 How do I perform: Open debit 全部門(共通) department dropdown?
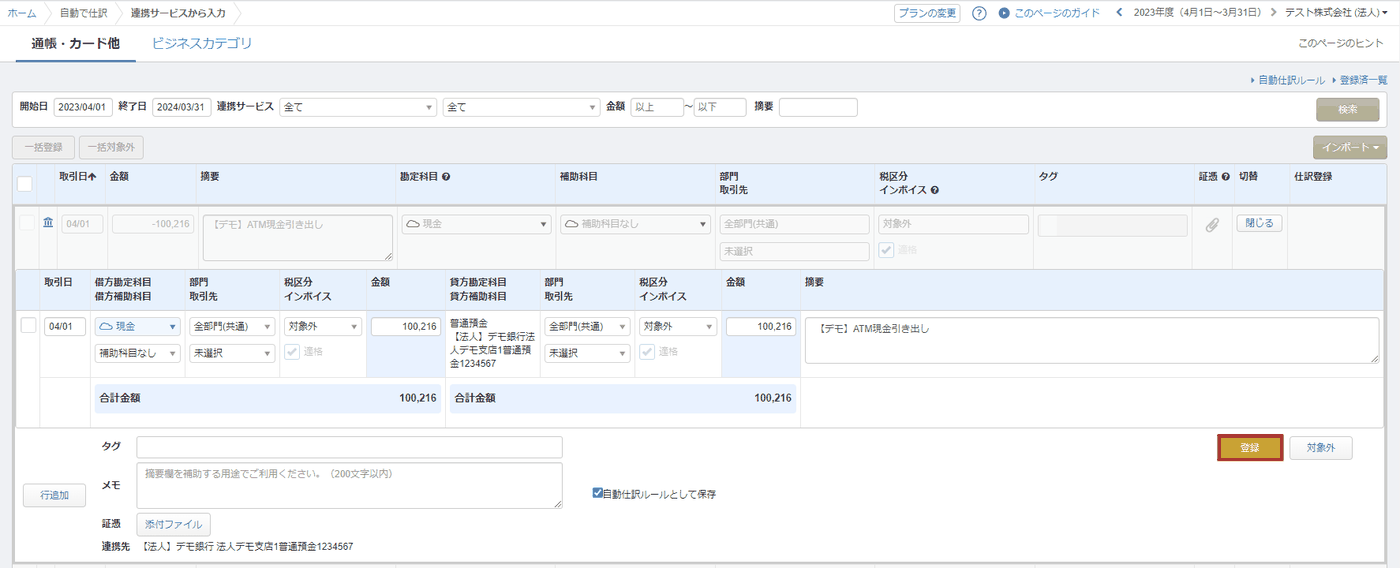tap(232, 326)
